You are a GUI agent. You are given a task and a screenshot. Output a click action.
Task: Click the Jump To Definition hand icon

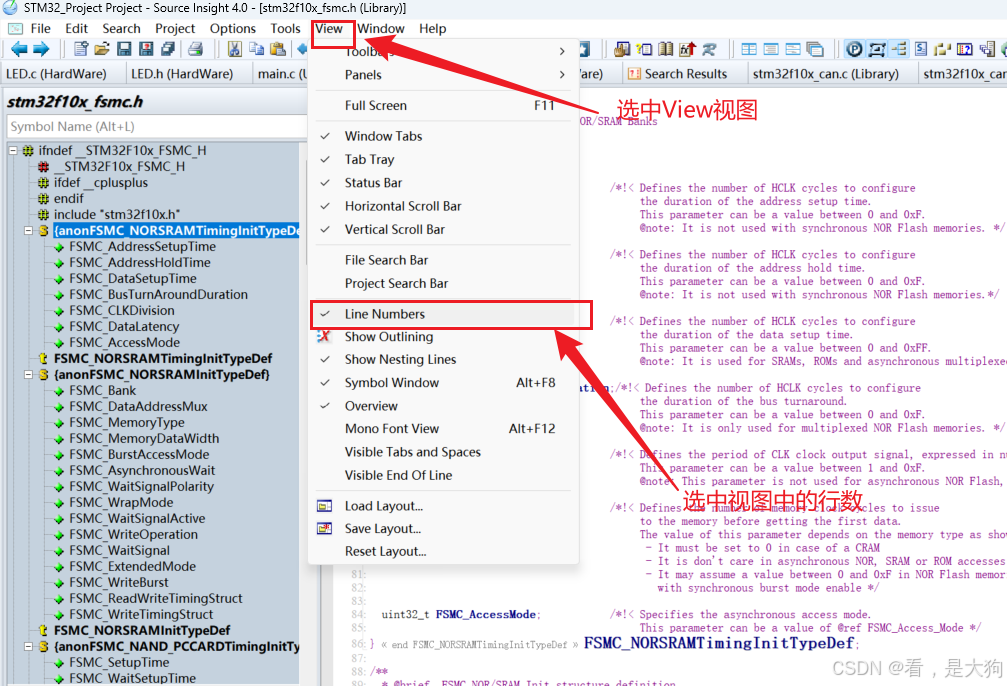622,49
